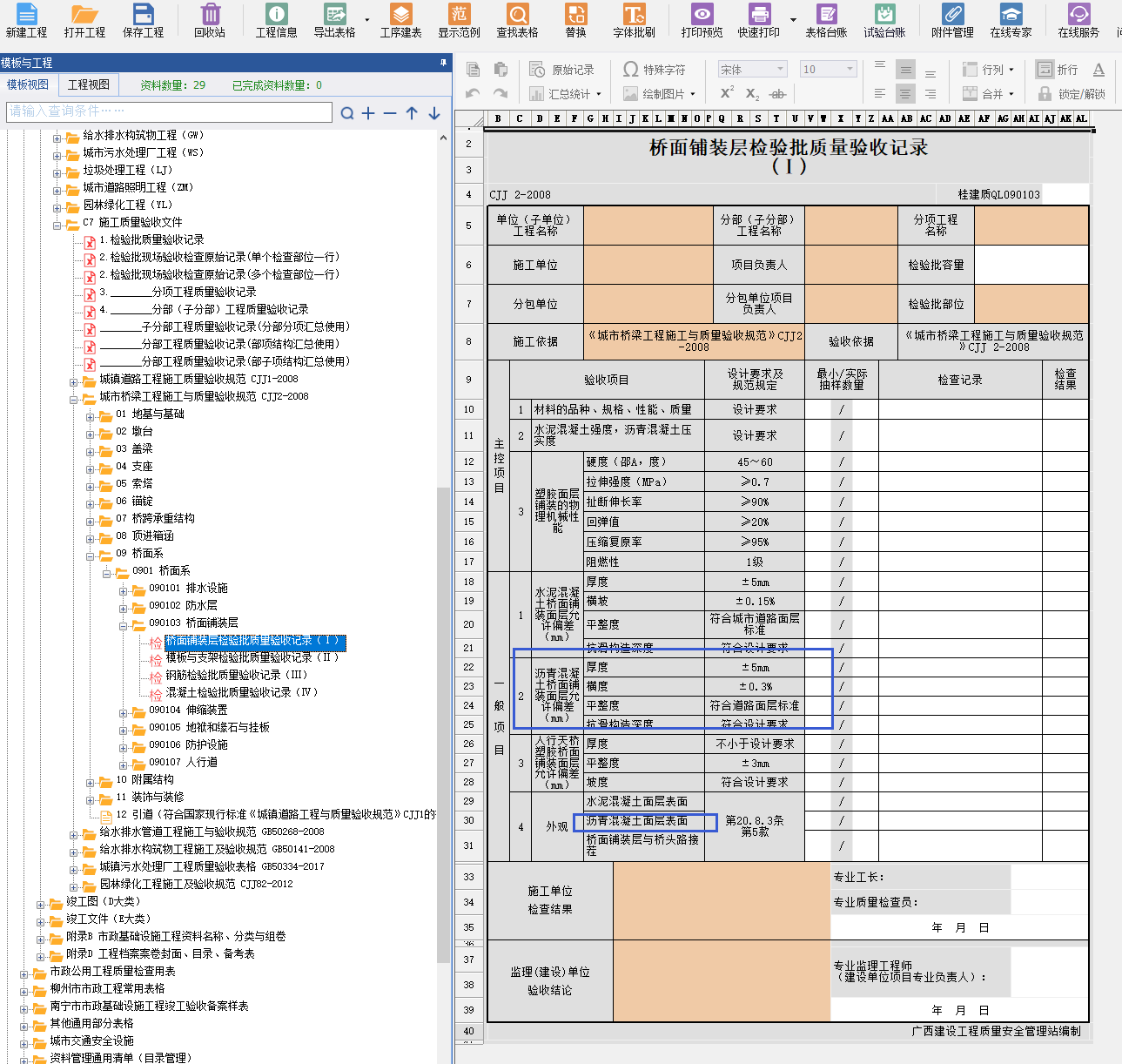This screenshot has height=1064, width=1122.
Task: Click the undo arrow icon
Action: [x=473, y=93]
